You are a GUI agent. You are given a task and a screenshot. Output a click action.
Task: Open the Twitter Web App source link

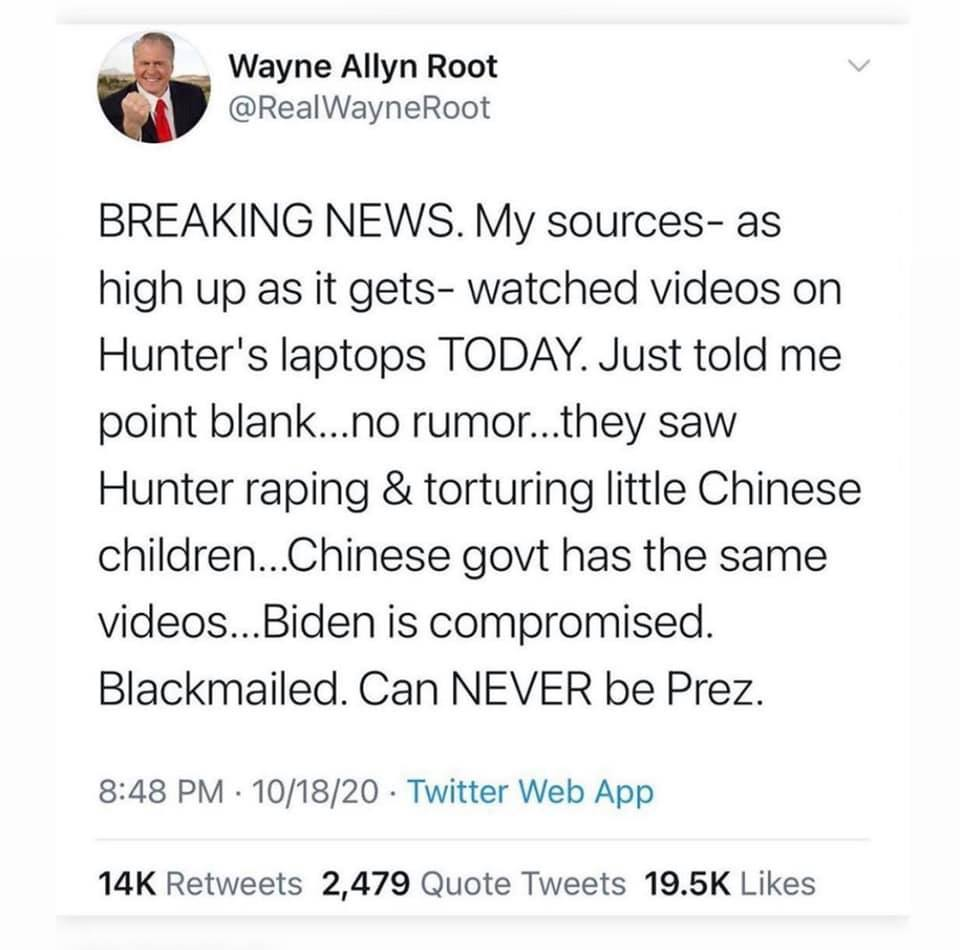coord(530,791)
